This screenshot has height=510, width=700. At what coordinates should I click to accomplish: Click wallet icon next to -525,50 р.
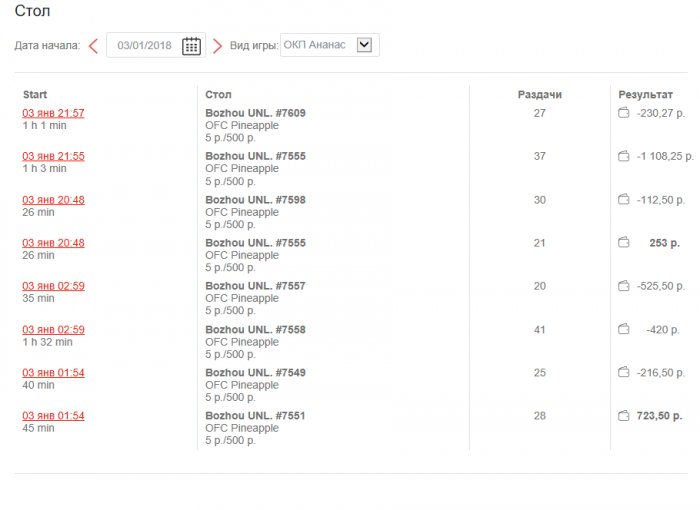pyautogui.click(x=624, y=285)
